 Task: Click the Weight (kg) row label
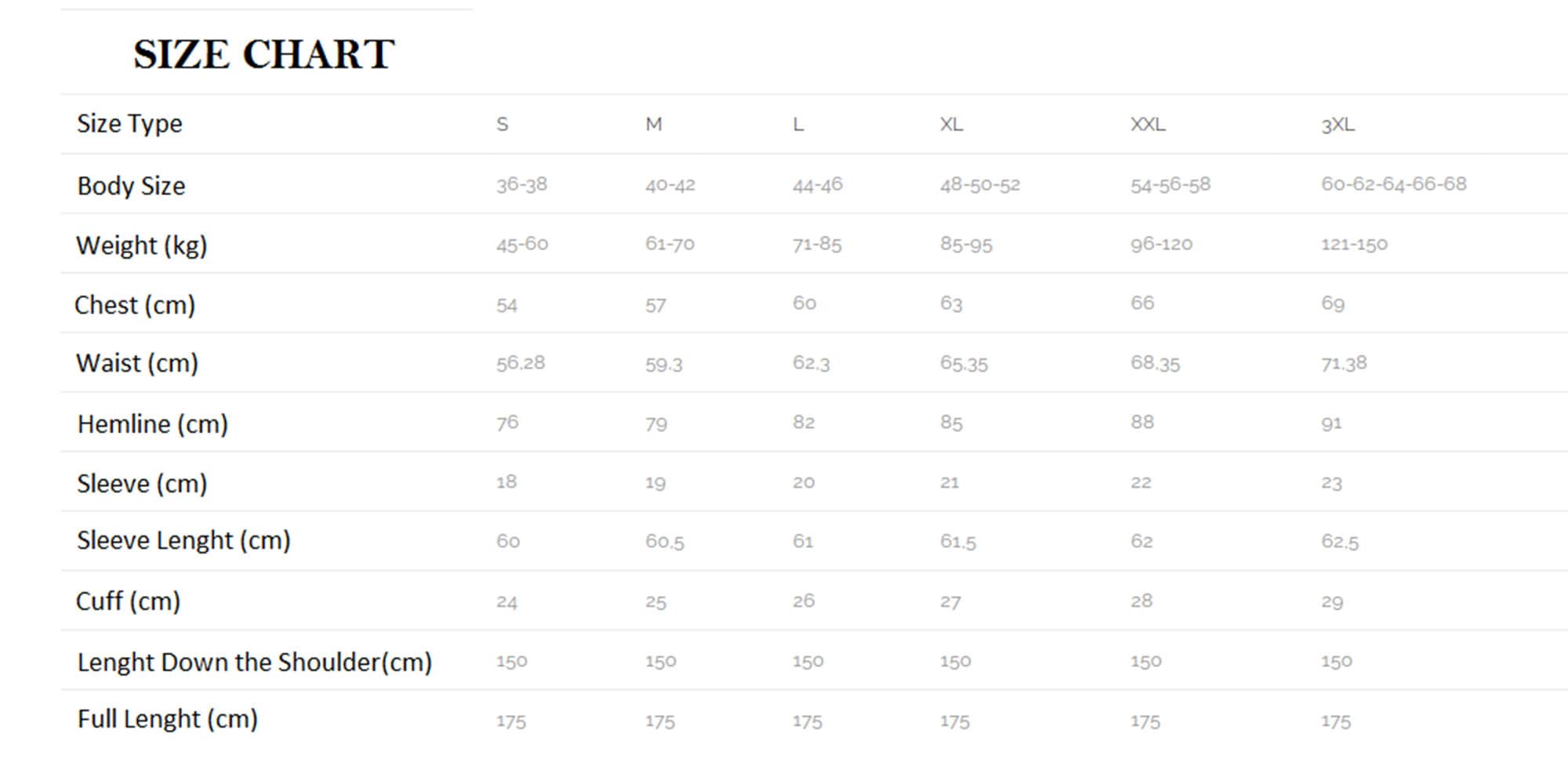click(141, 245)
